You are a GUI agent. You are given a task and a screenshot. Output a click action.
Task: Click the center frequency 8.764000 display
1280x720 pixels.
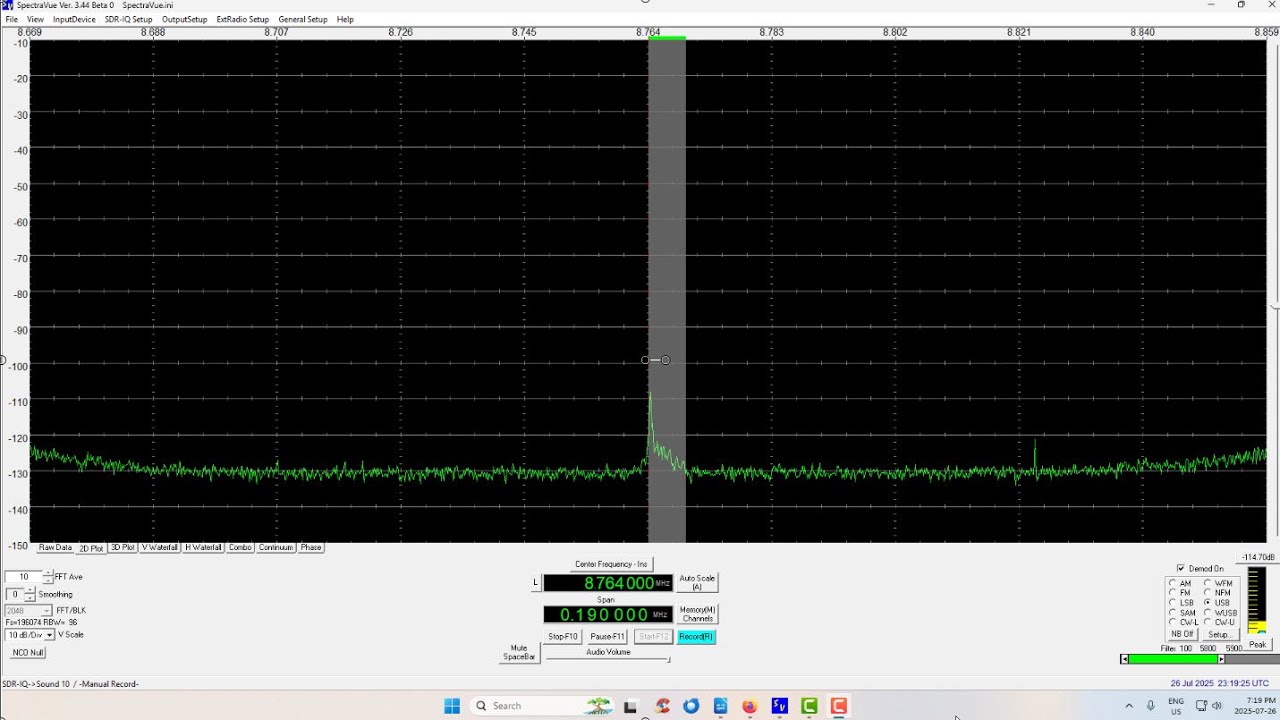point(607,583)
